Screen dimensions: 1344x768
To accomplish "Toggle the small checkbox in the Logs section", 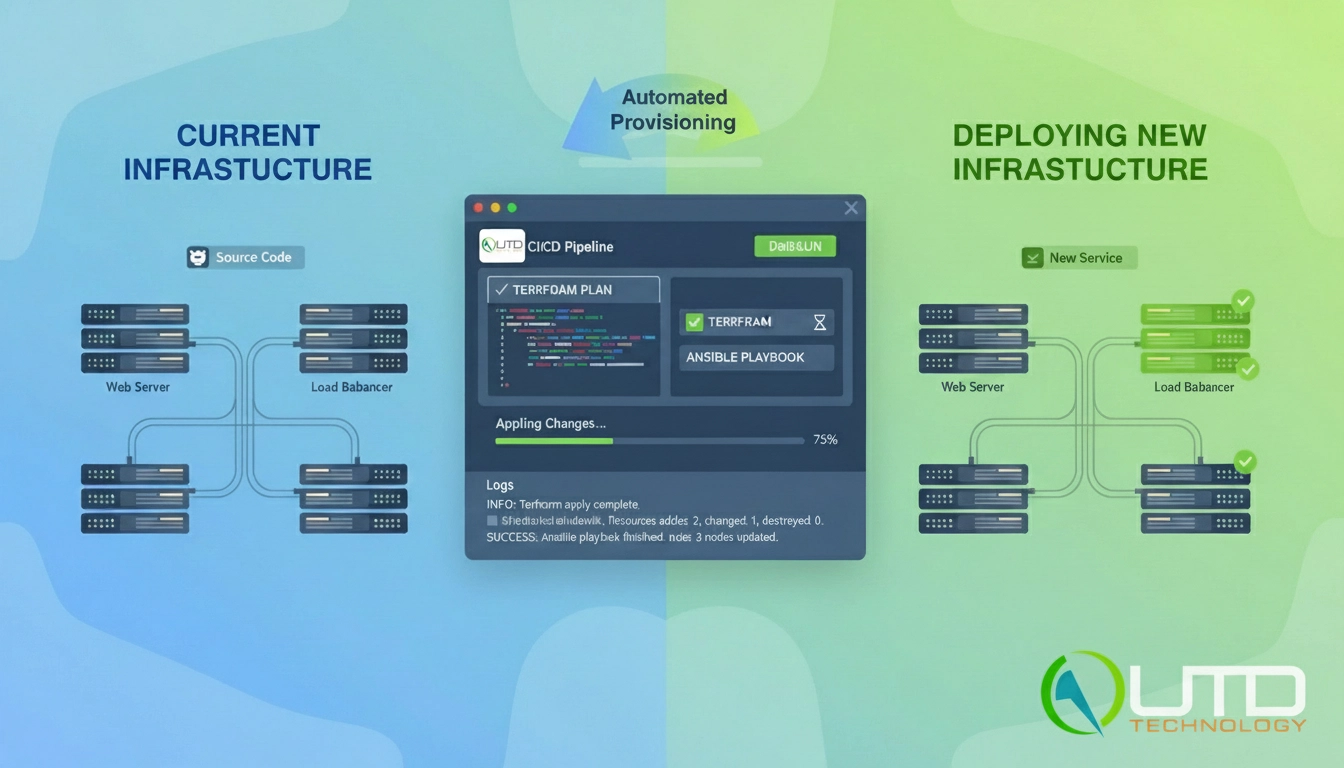I will pyautogui.click(x=492, y=521).
